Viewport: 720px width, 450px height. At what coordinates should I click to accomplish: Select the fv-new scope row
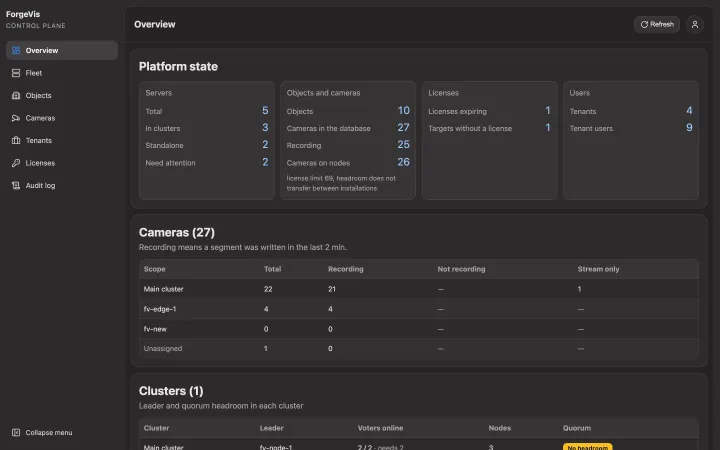[x=419, y=329]
